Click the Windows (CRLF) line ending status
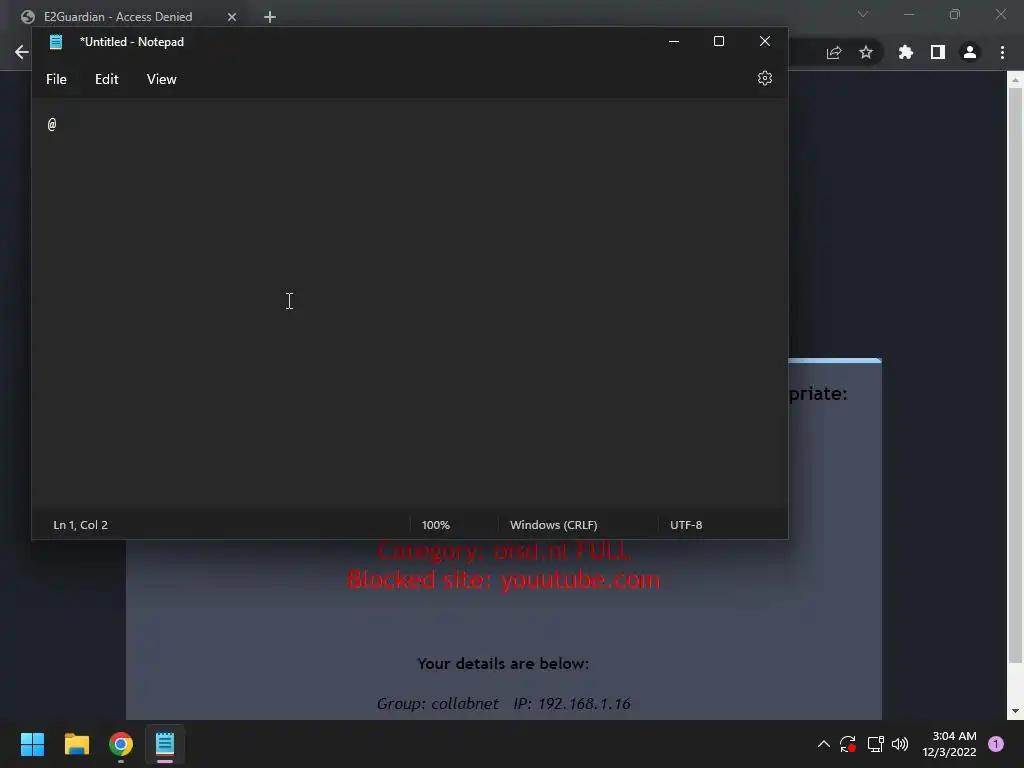Image resolution: width=1024 pixels, height=768 pixels. coord(553,525)
